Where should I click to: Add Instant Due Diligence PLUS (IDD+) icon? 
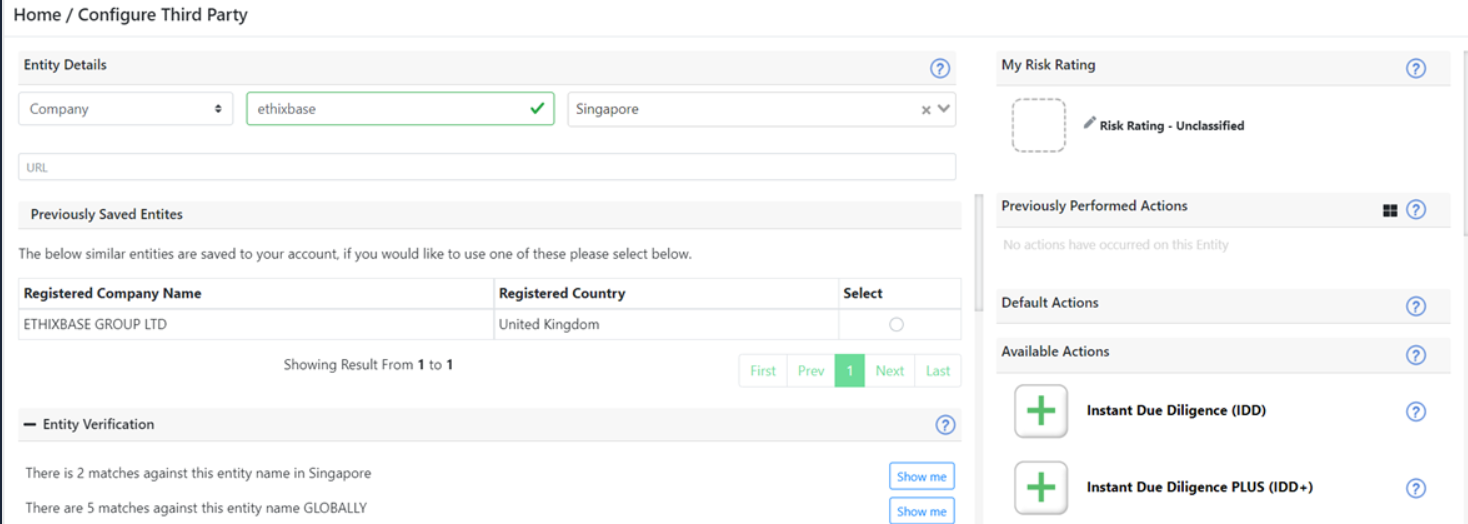(x=1041, y=488)
